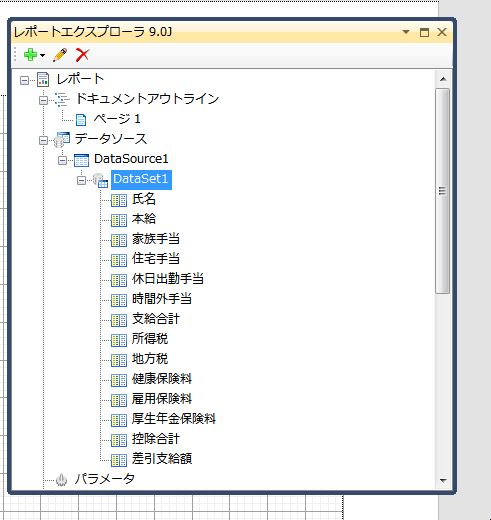
Task: Collapse the DataSource1 node
Action: click(62, 160)
